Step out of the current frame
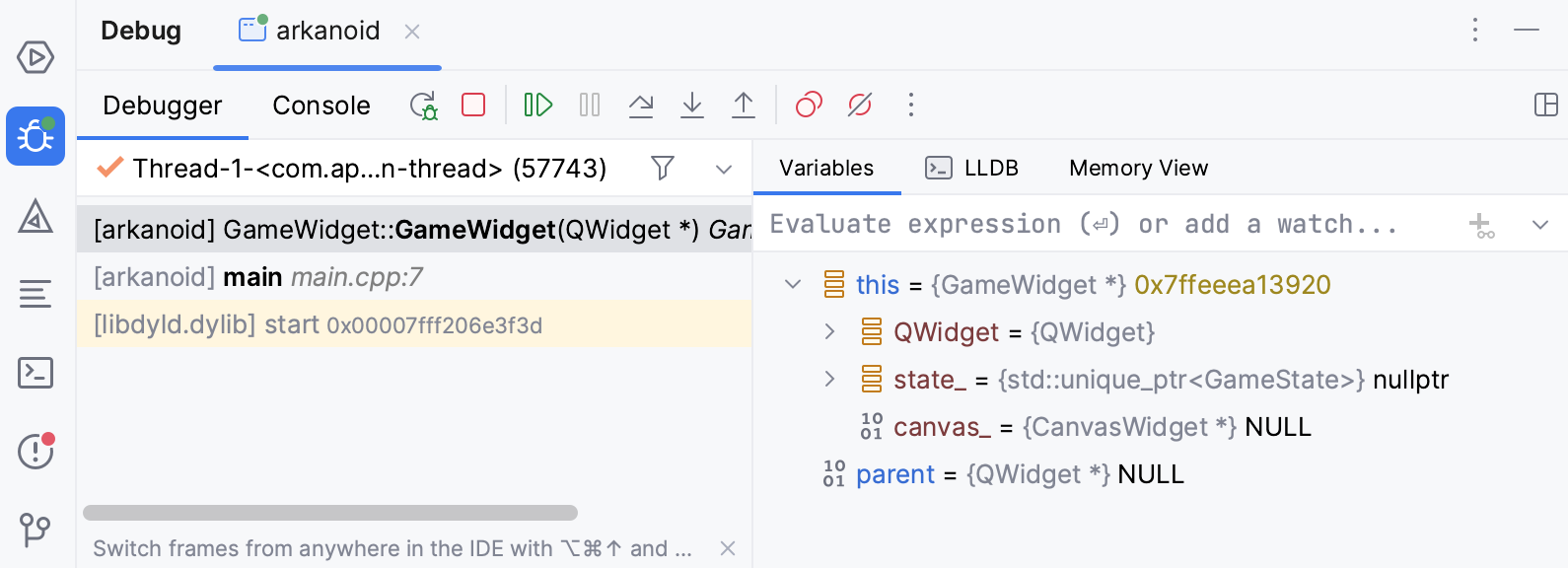This screenshot has width=1568, height=568. (x=744, y=105)
